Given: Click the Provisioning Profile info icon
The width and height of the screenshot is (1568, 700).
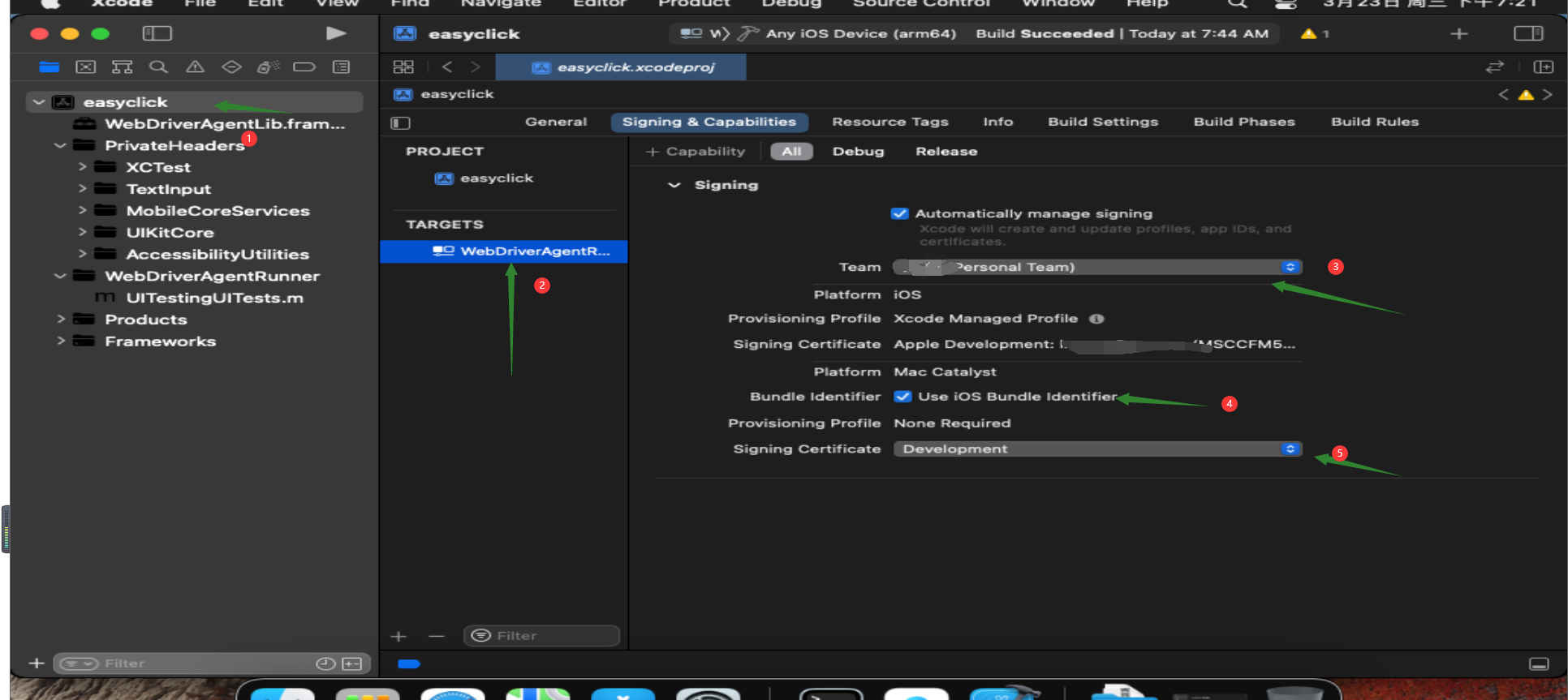Looking at the screenshot, I should 1096,319.
